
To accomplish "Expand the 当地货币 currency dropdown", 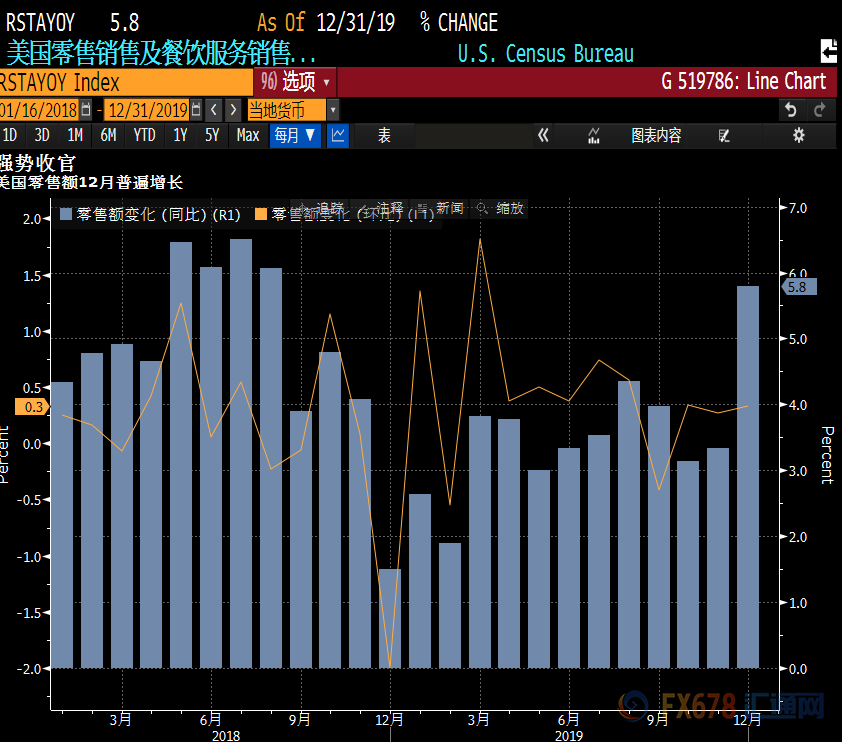I will click(333, 109).
